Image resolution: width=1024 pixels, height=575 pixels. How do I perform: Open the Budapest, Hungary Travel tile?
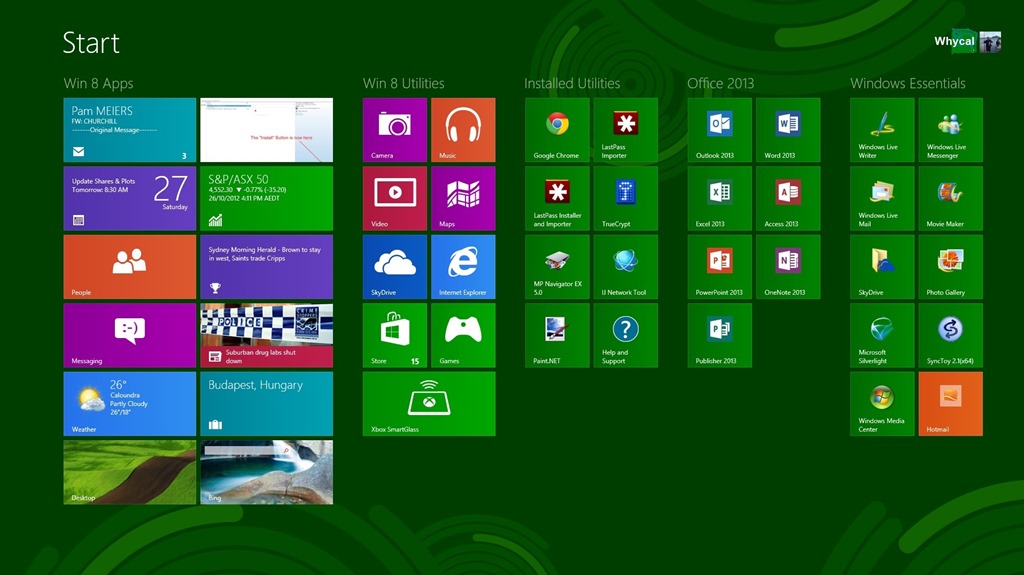pyautogui.click(x=266, y=404)
